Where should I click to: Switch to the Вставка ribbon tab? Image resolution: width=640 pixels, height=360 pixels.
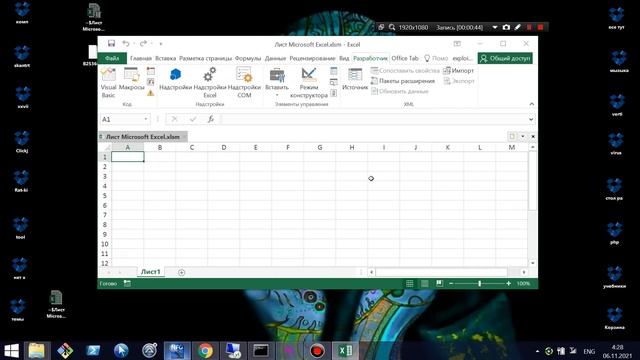tap(165, 58)
